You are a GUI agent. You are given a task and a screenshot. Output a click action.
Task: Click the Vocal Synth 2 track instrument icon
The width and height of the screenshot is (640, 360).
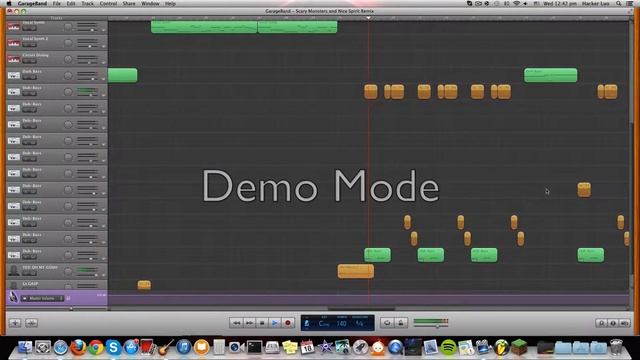pyautogui.click(x=13, y=43)
